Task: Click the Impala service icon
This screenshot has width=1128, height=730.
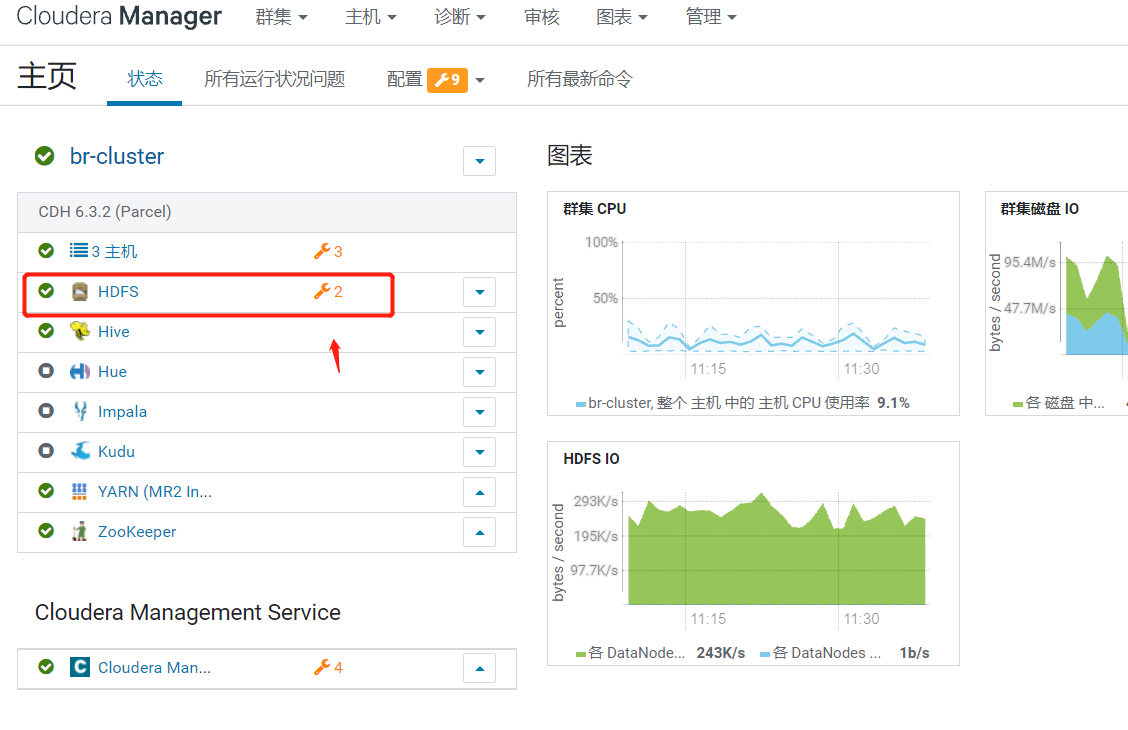Action: click(x=80, y=411)
